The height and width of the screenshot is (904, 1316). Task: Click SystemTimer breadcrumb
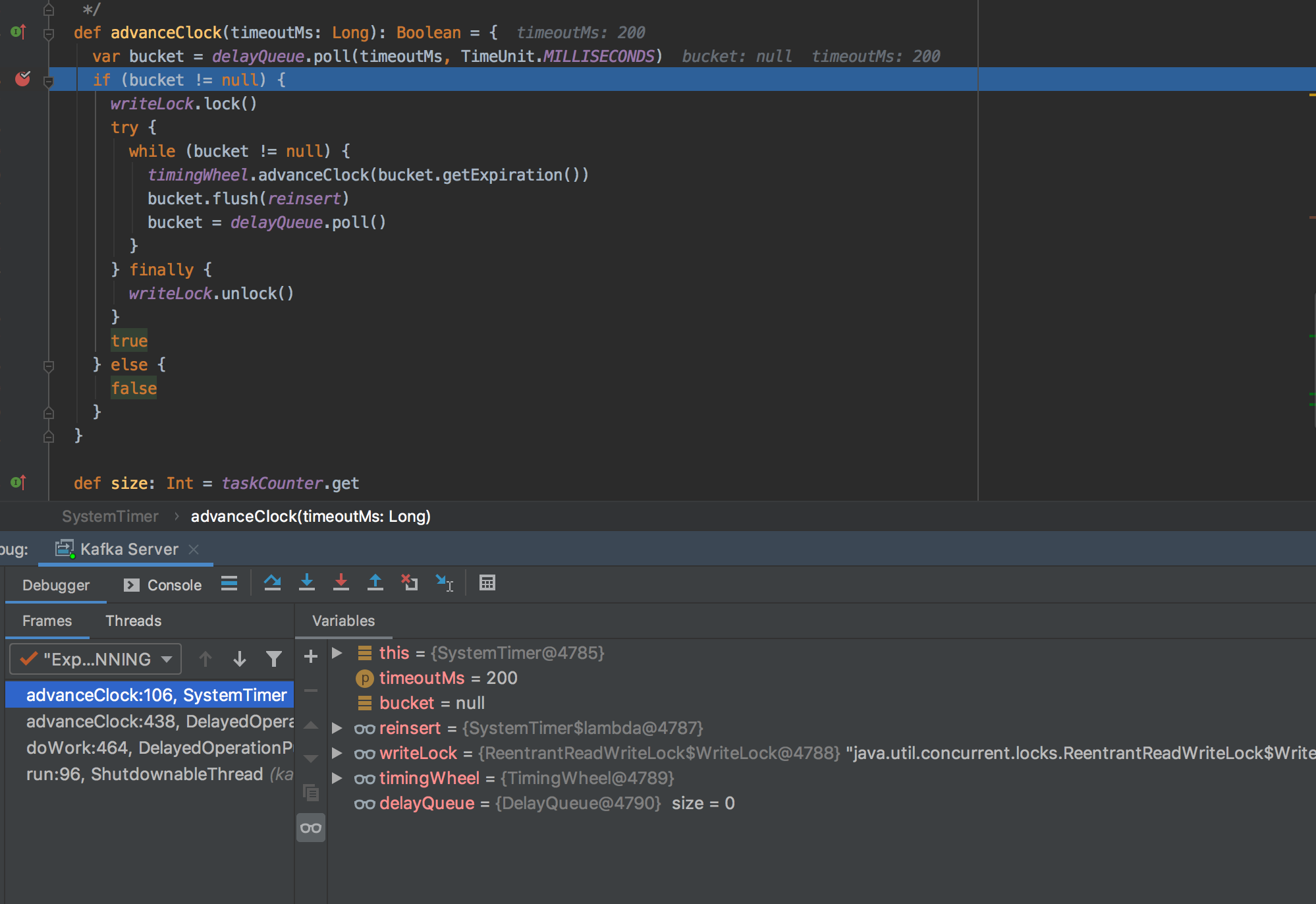point(110,517)
